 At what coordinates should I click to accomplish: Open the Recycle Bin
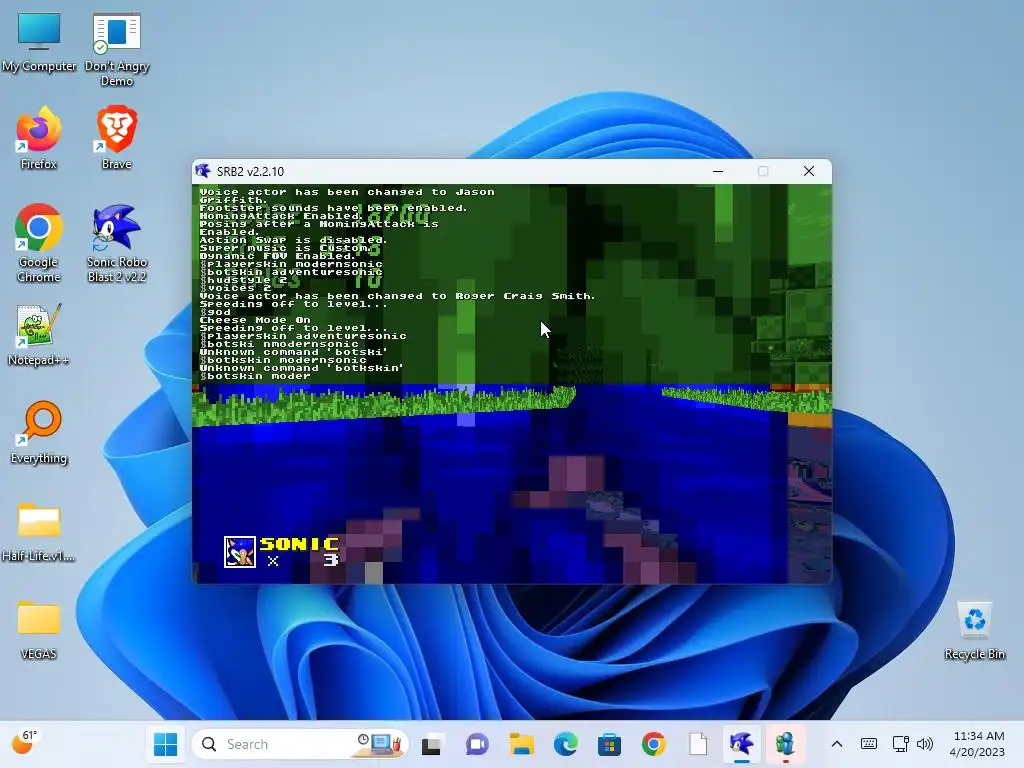click(x=974, y=630)
